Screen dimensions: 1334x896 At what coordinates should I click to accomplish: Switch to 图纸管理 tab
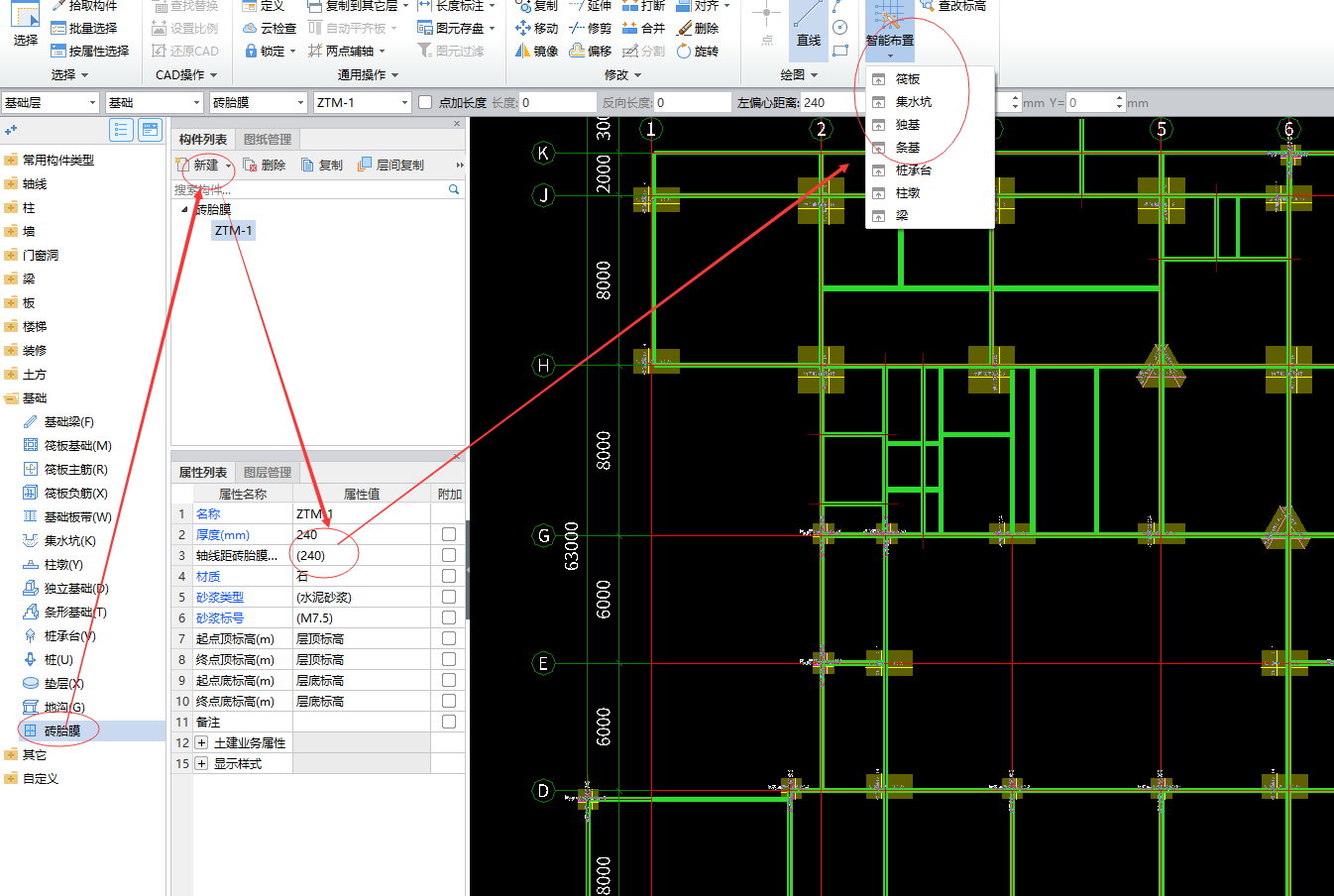(268, 139)
